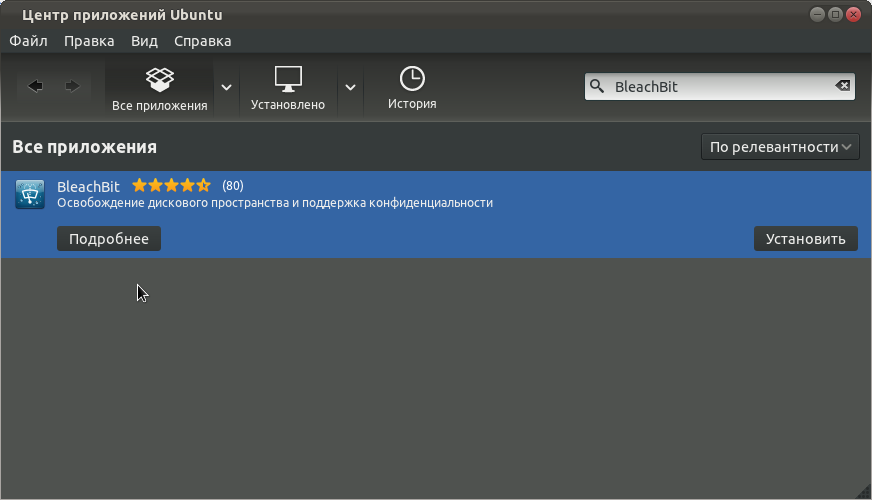Click the BleachBit description text
This screenshot has width=872, height=500.
[275, 203]
